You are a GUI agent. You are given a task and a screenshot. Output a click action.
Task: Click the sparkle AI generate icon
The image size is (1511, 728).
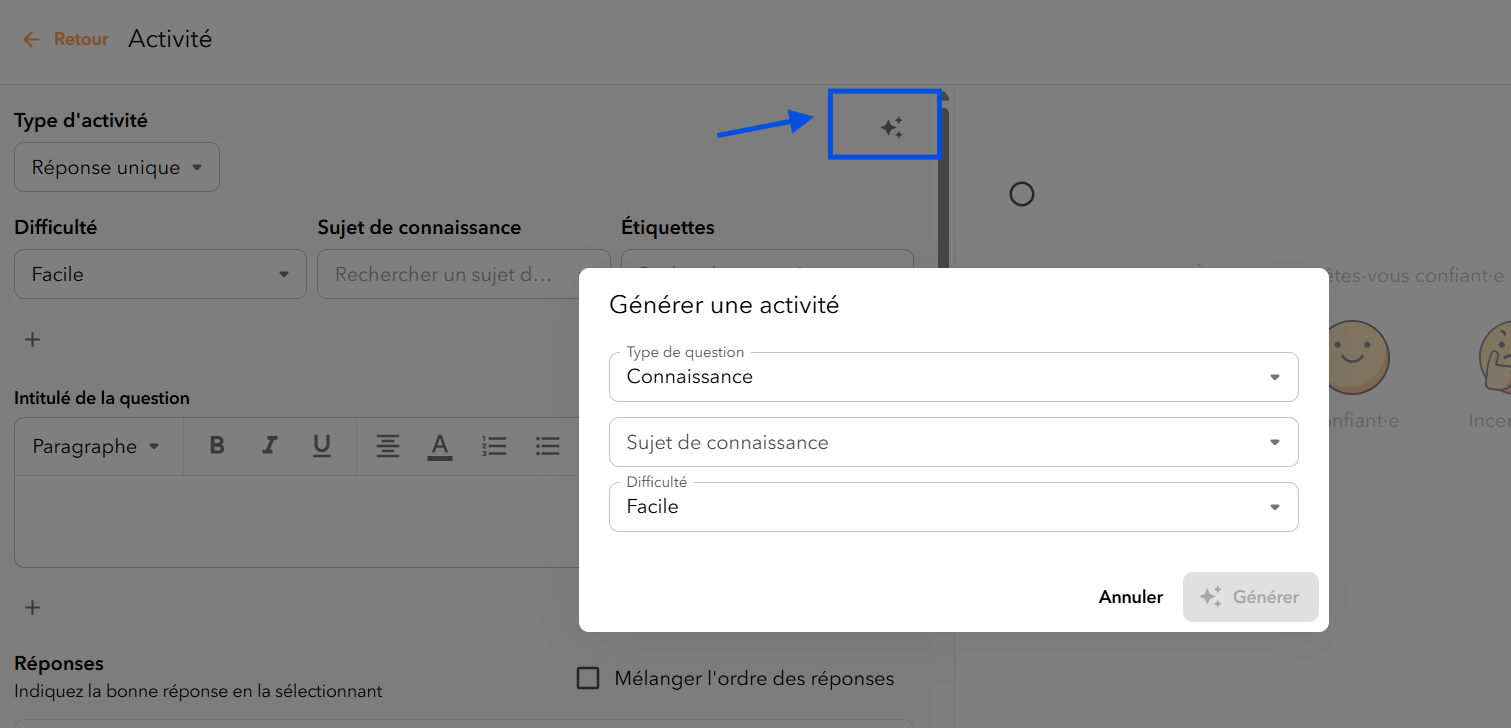pos(891,127)
